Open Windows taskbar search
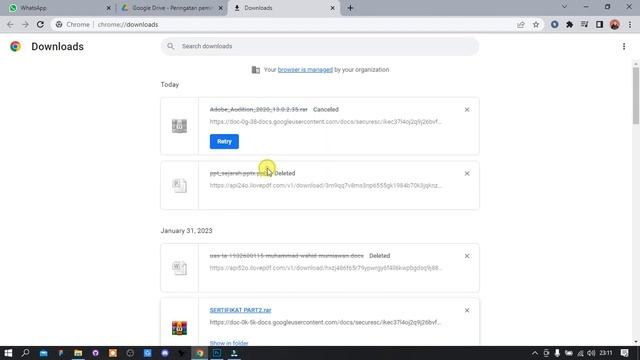The image size is (640, 360). click(x=25, y=353)
